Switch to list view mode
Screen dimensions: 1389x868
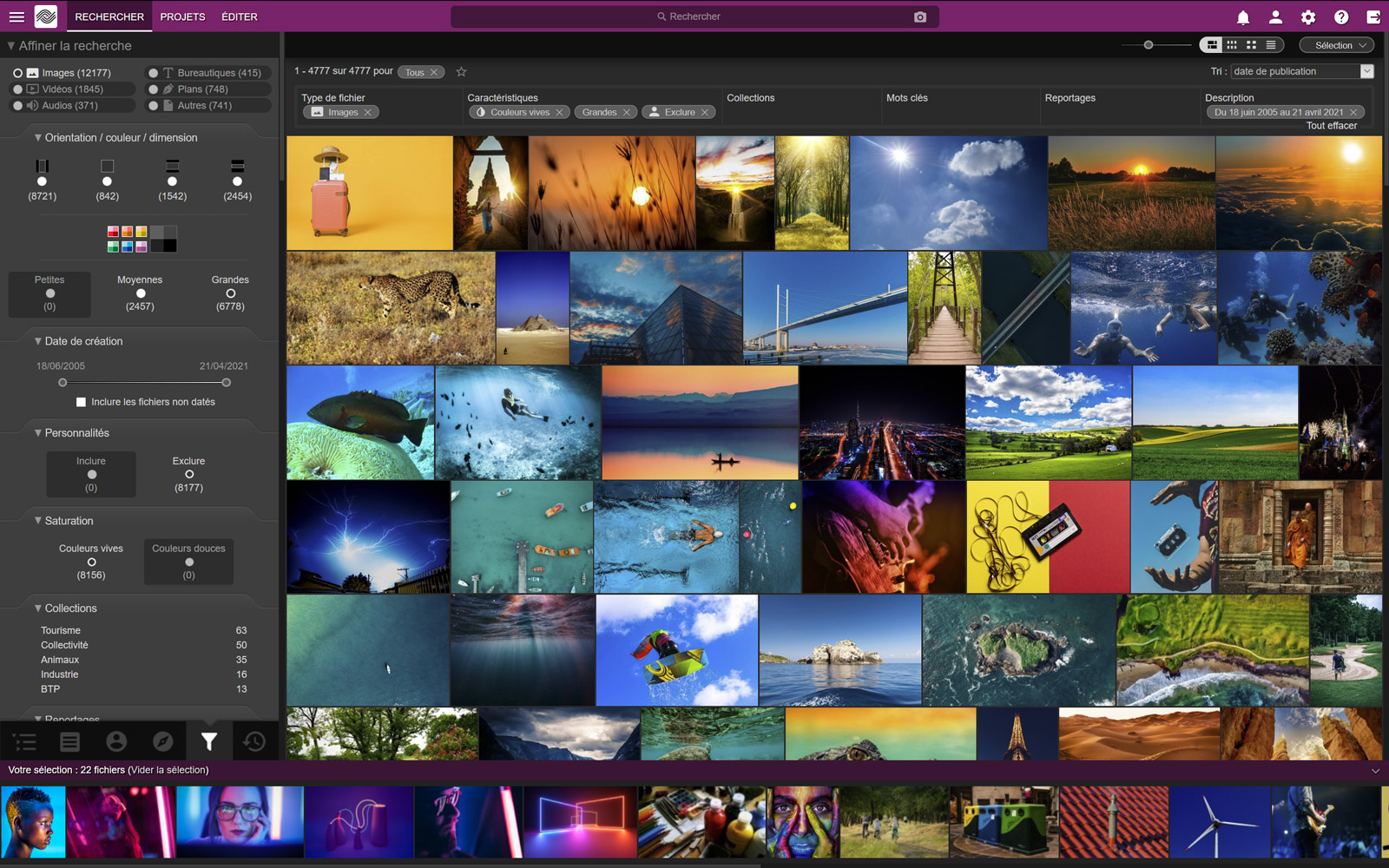[1271, 44]
